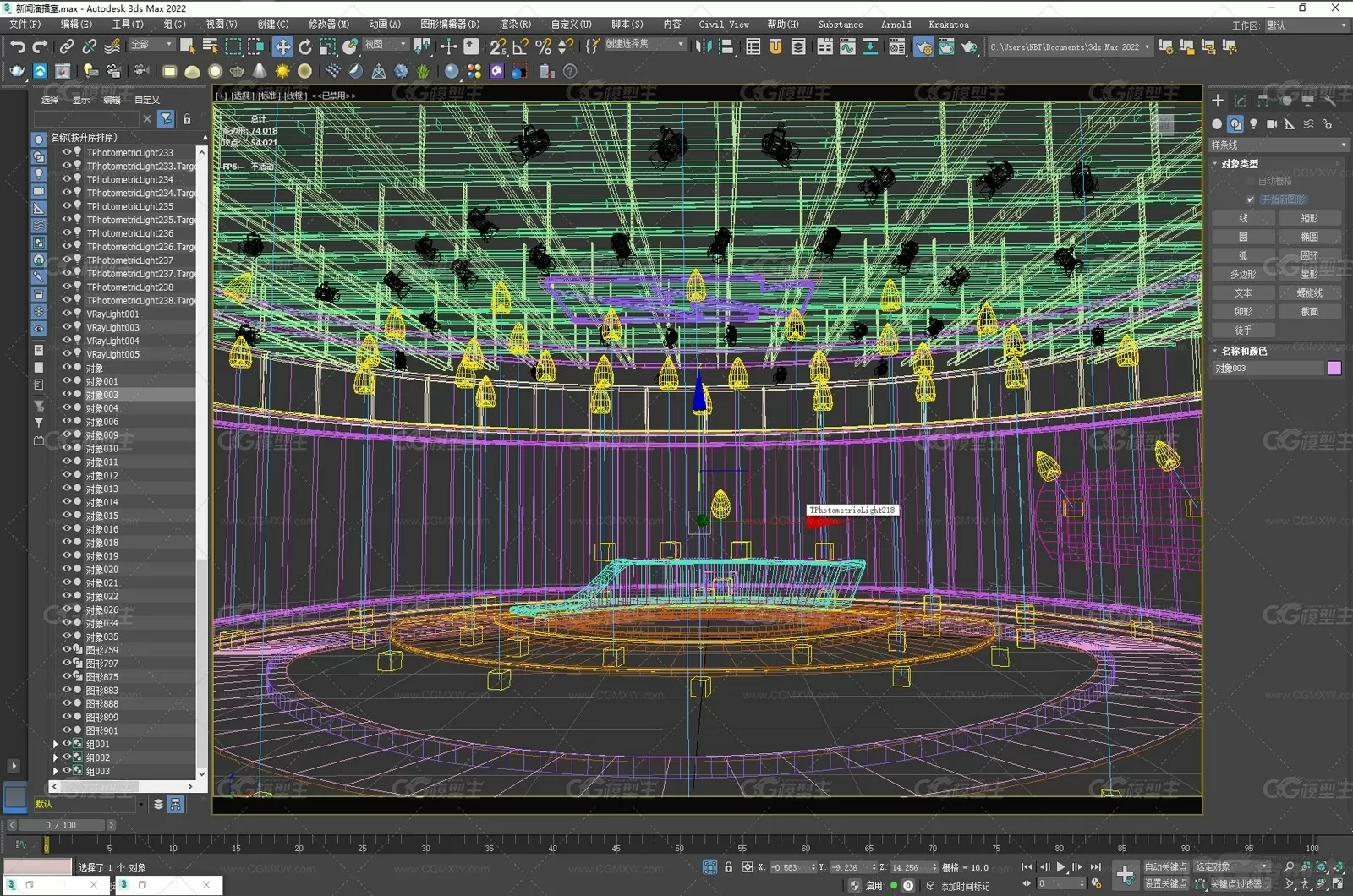Click the 自动关键点 button
Screen dimensions: 1353x896
[1165, 867]
